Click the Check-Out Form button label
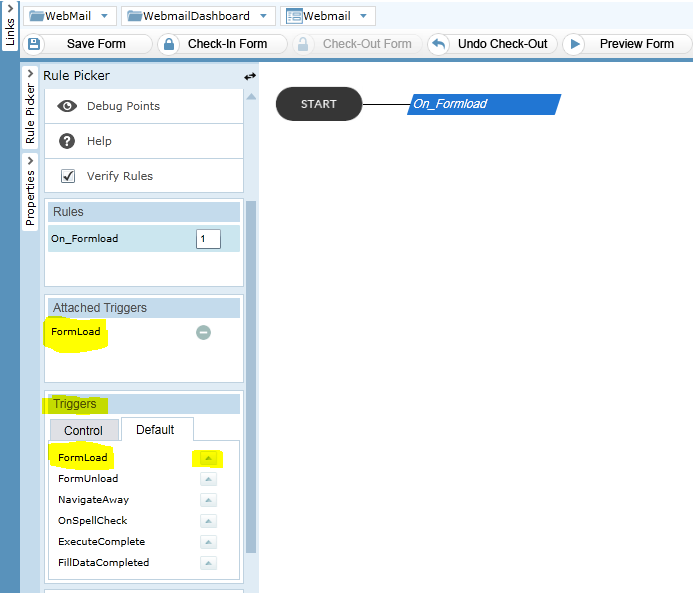 (x=367, y=44)
